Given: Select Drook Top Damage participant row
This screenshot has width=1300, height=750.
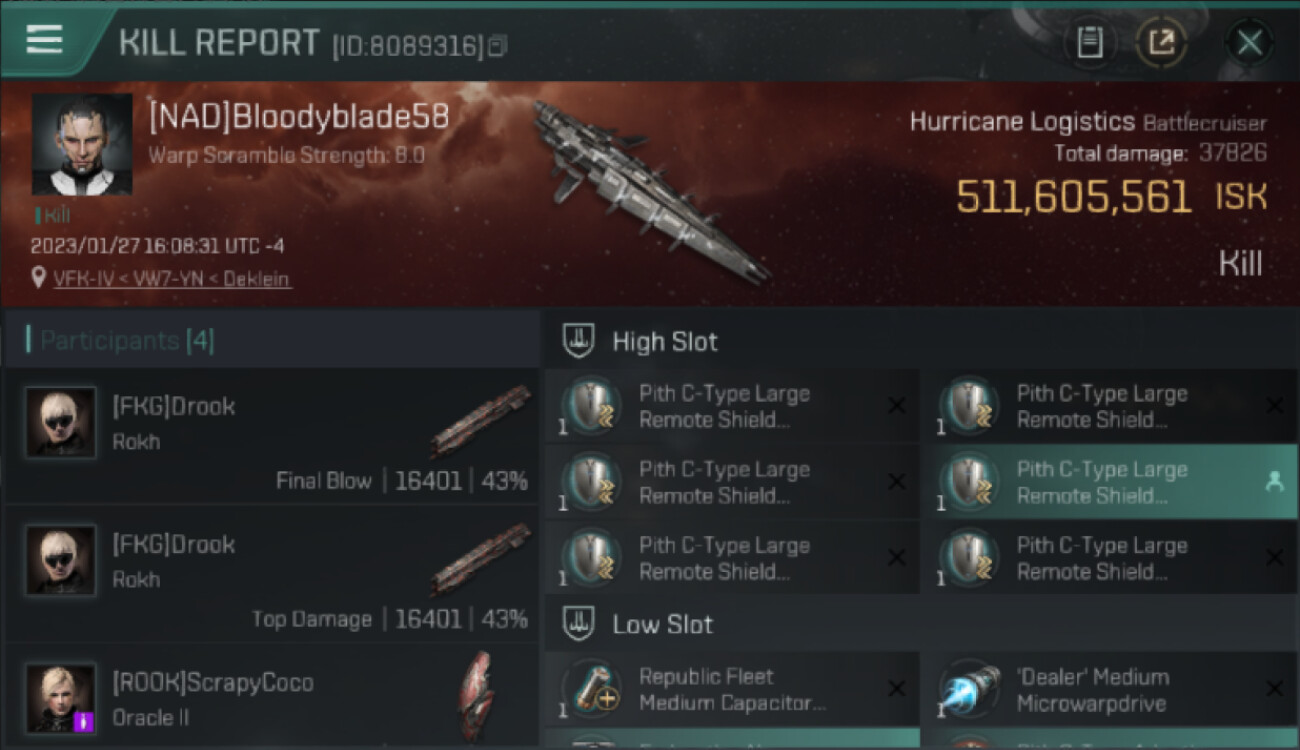Looking at the screenshot, I should coord(271,574).
